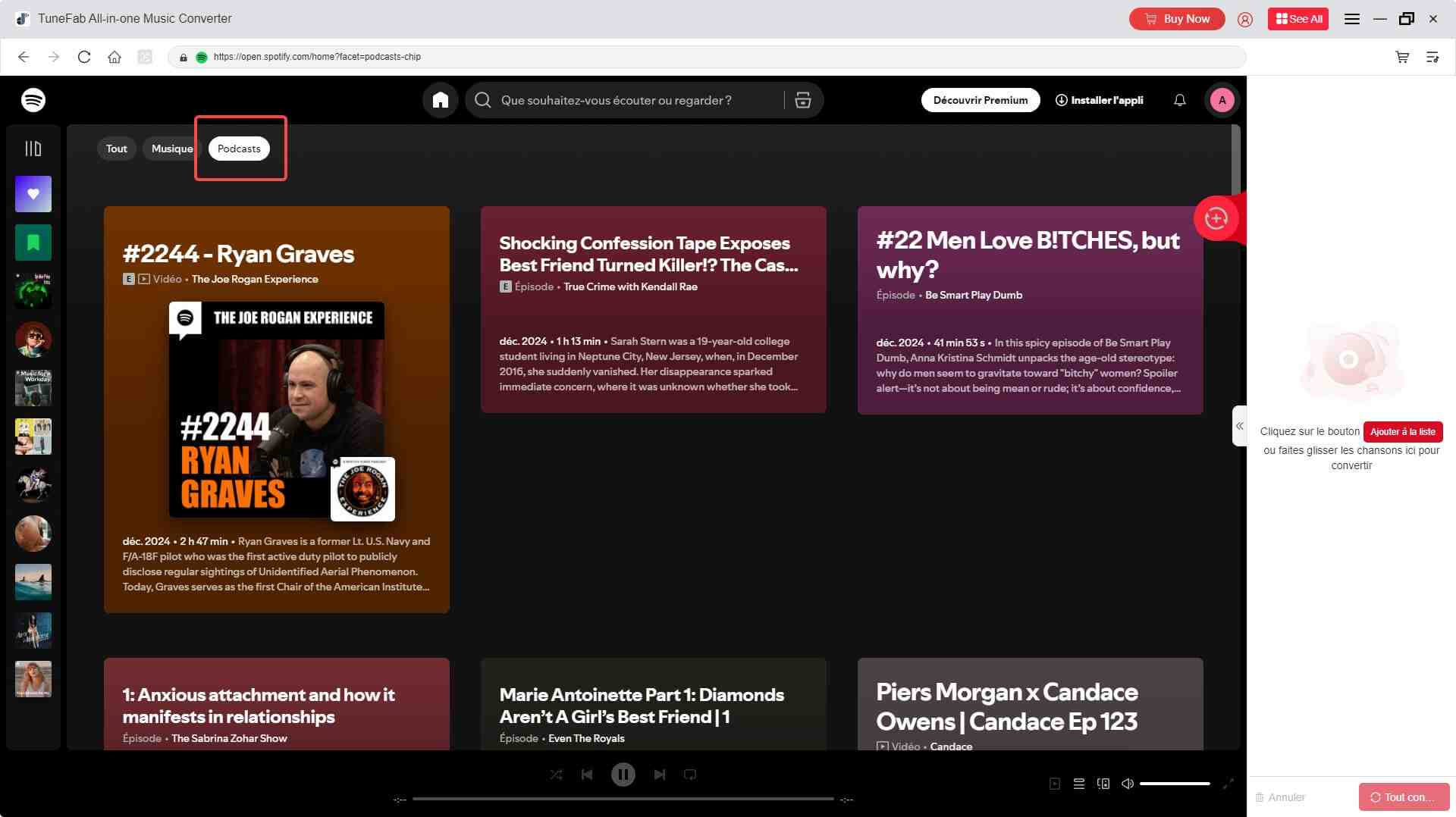Select the Podcasts filter chip

tap(239, 149)
